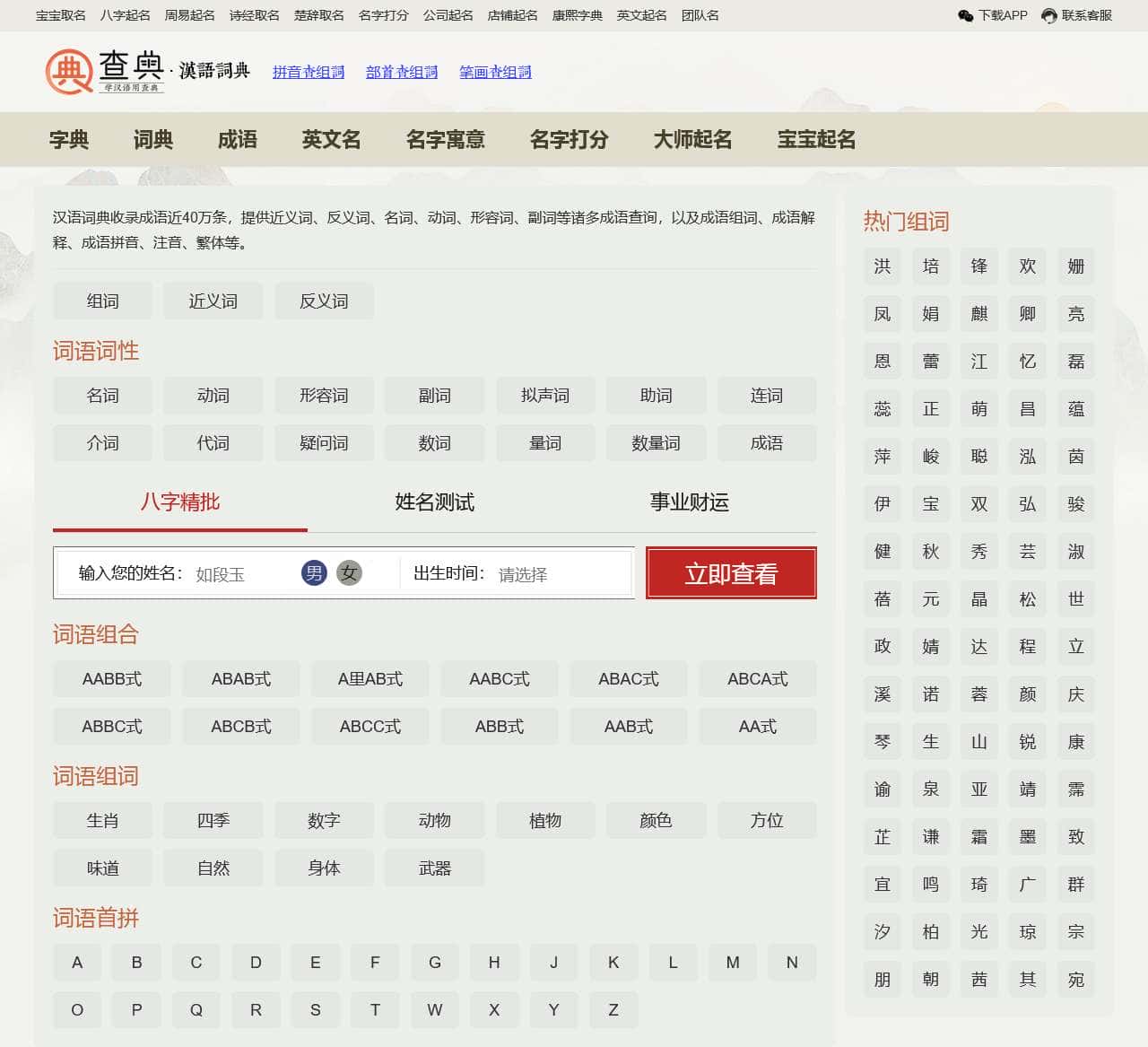The width and height of the screenshot is (1148, 1047).
Task: Select the 男 gender option
Action: (x=314, y=573)
